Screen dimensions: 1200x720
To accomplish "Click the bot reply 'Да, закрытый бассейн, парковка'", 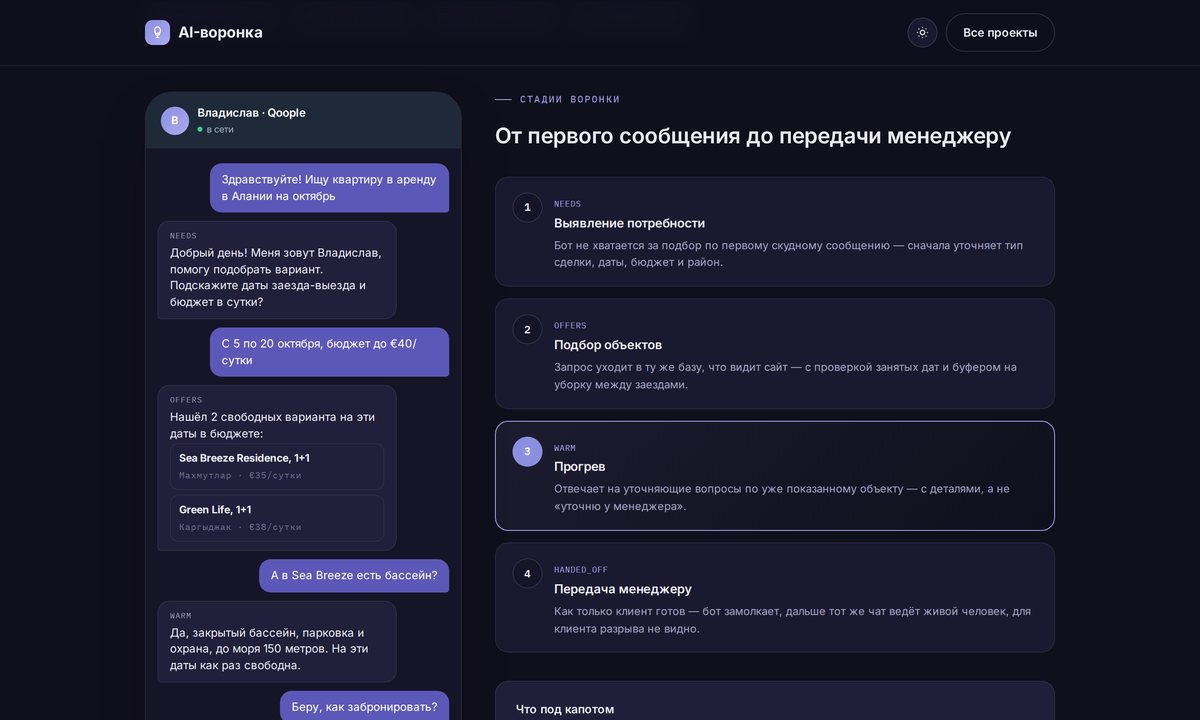I will pos(277,642).
